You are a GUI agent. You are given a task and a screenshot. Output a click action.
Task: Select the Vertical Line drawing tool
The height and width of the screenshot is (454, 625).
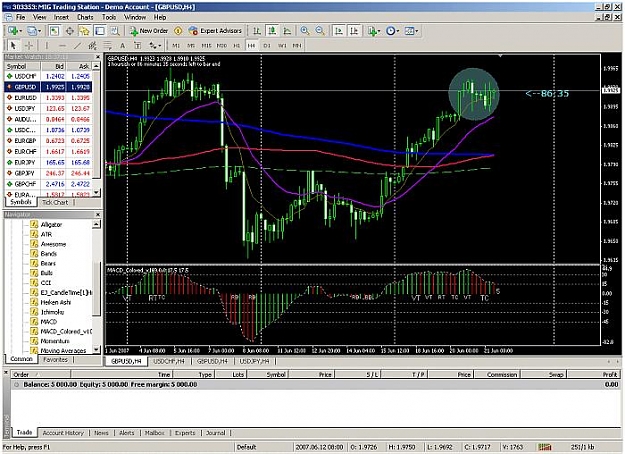47,45
